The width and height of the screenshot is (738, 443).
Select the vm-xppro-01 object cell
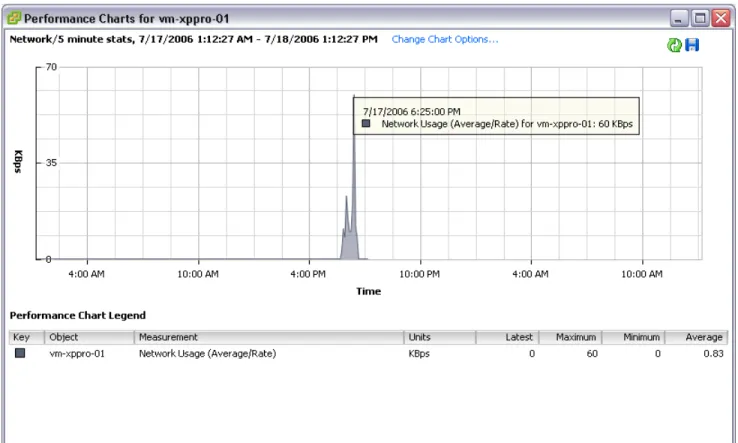[77, 354]
